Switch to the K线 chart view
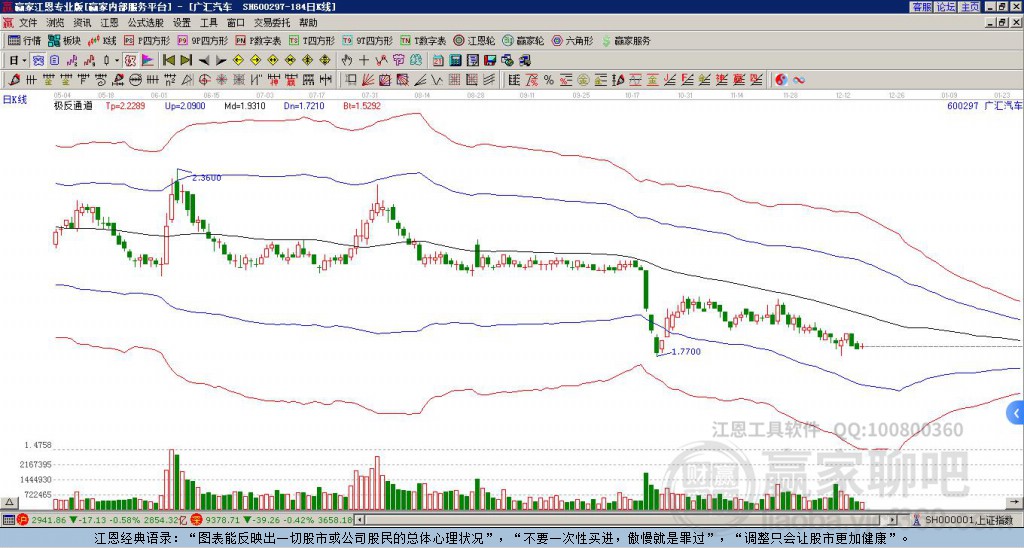Image resolution: width=1024 pixels, height=548 pixels. (x=102, y=40)
